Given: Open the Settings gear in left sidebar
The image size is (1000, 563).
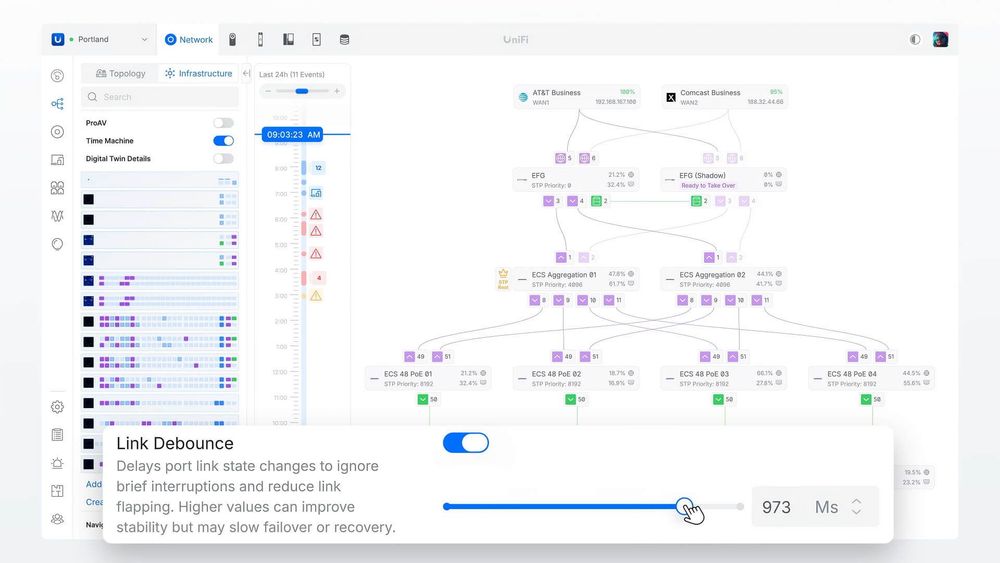Looking at the screenshot, I should pos(57,407).
